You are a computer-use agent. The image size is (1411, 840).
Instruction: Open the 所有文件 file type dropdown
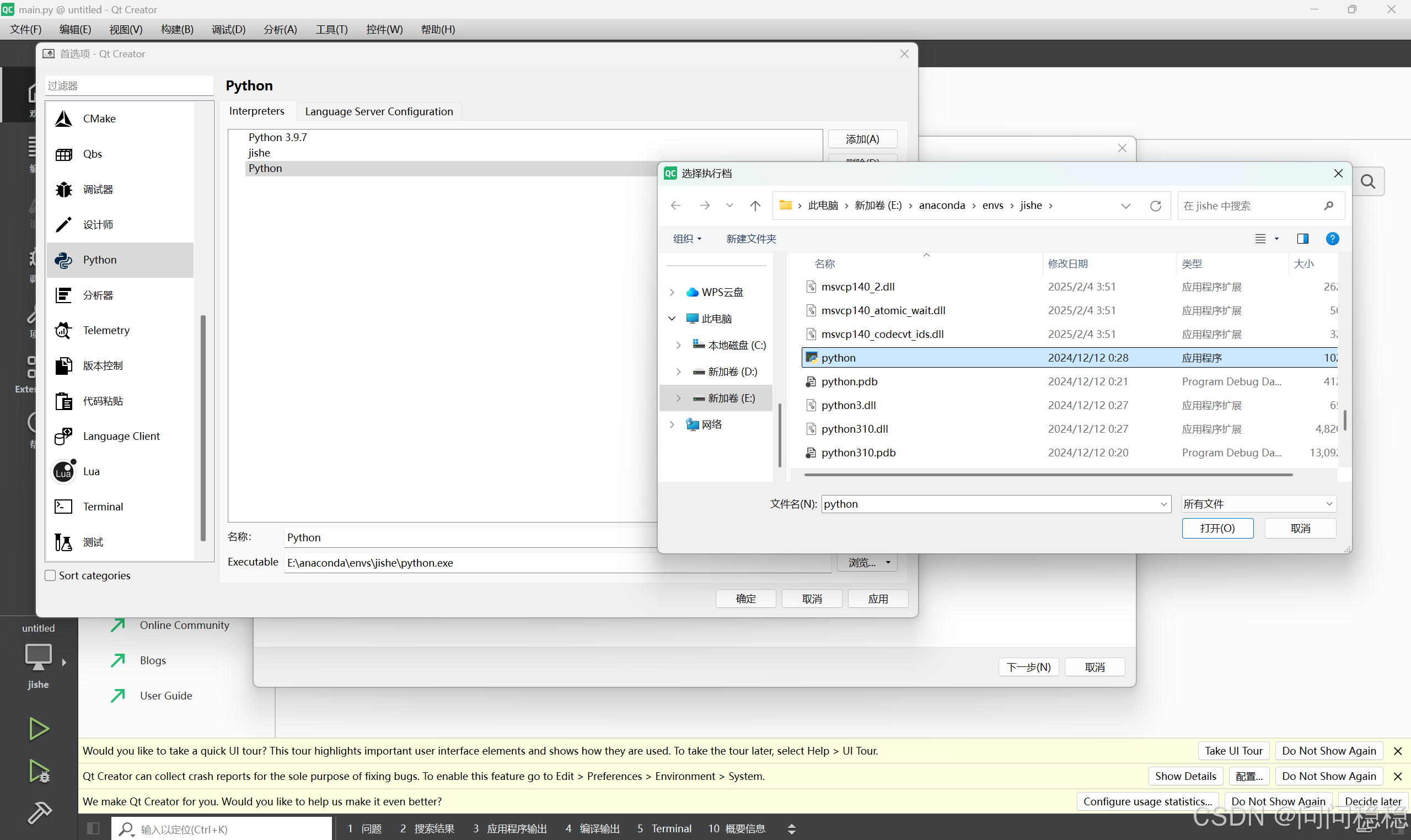point(1259,504)
